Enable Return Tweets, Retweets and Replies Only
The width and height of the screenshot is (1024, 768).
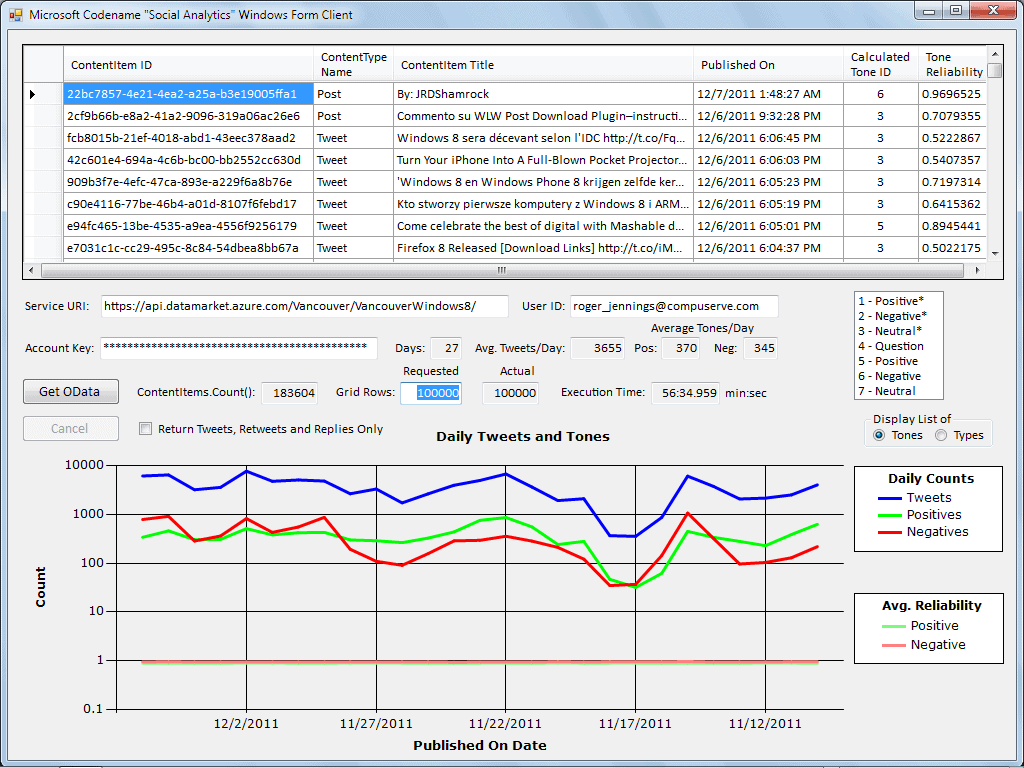pyautogui.click(x=146, y=429)
